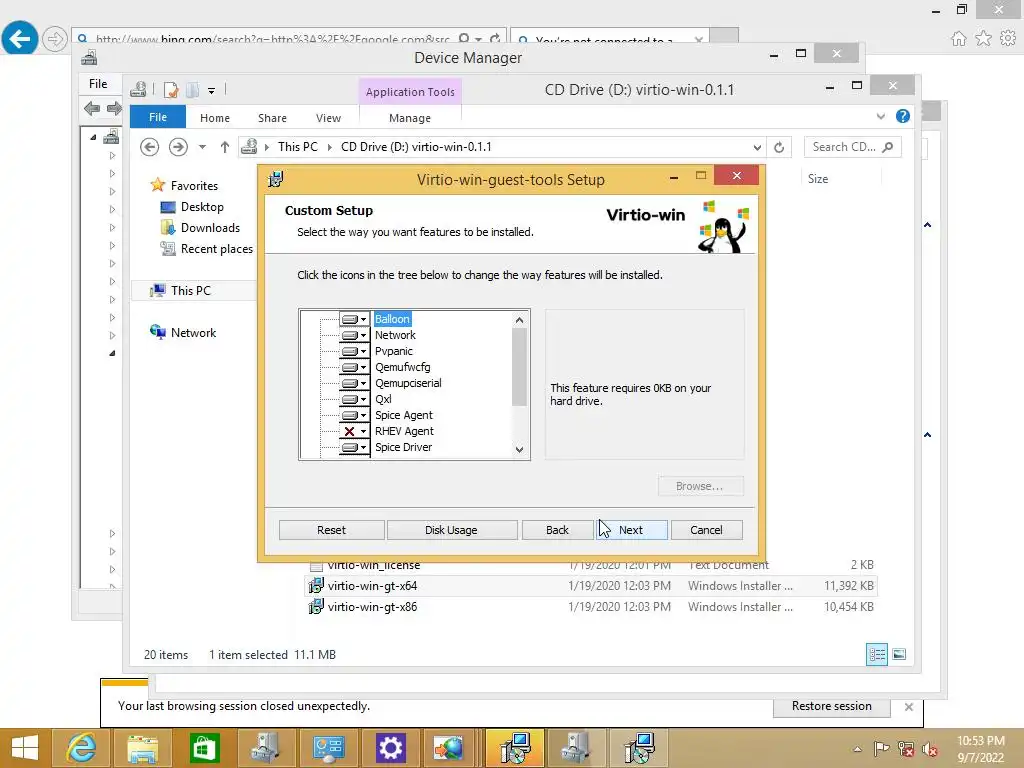Screen dimensions: 1024x768
Task: Open the Balloon feature install dropdown
Action: pos(354,319)
